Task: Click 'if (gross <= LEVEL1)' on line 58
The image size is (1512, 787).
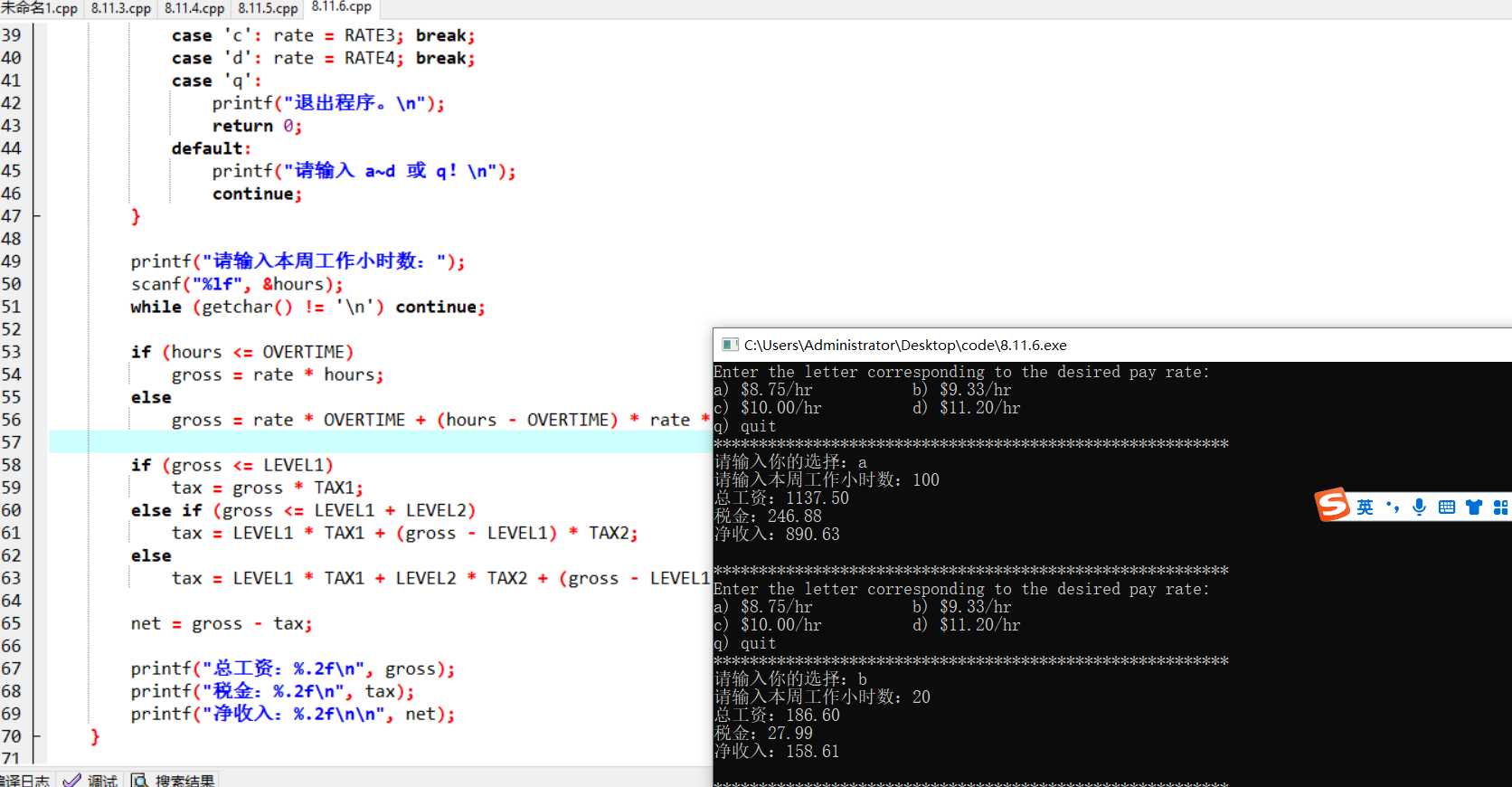Action: (232, 465)
